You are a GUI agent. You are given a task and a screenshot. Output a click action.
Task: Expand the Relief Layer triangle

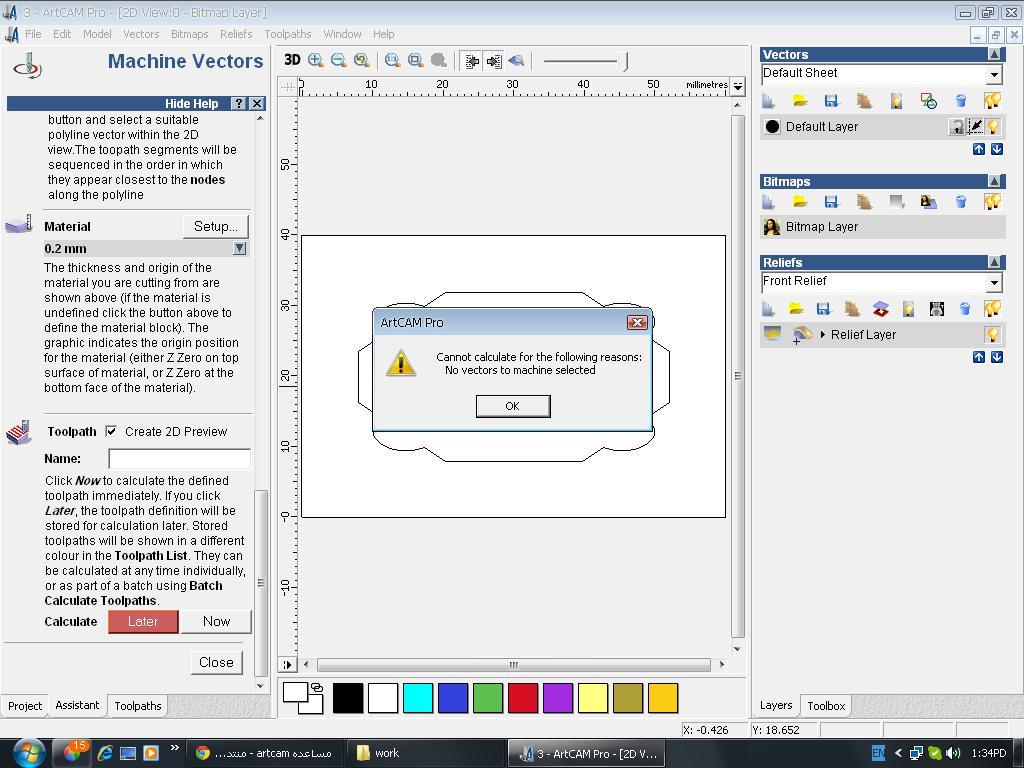pyautogui.click(x=823, y=334)
